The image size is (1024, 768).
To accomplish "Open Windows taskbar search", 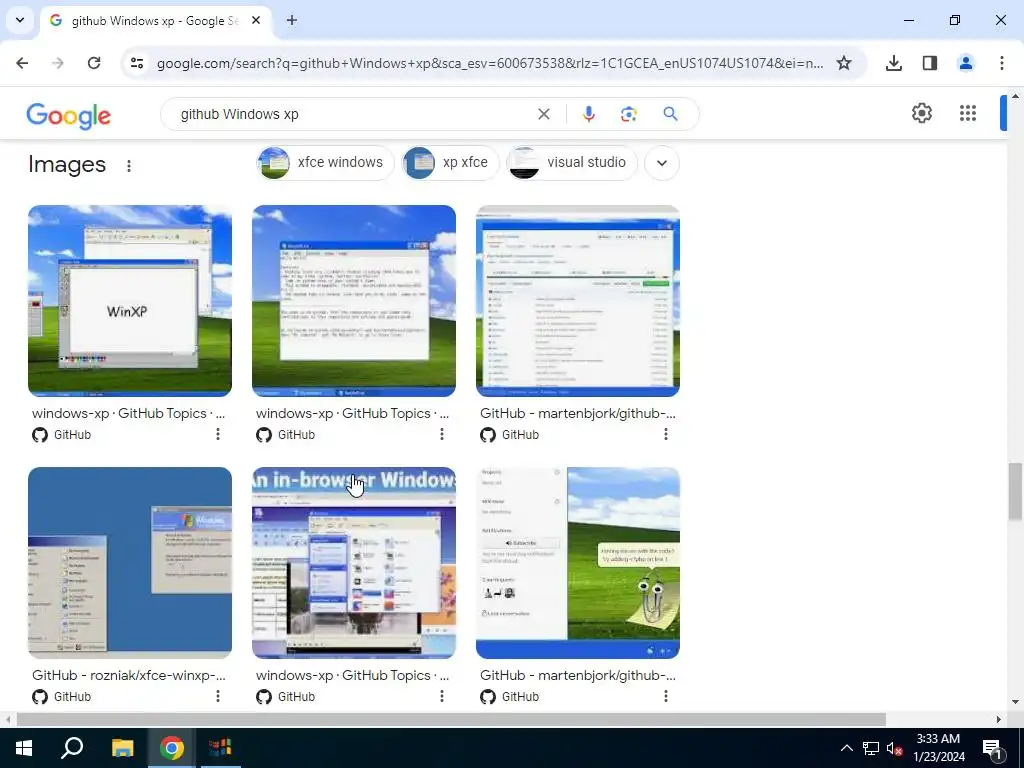I will [x=72, y=748].
